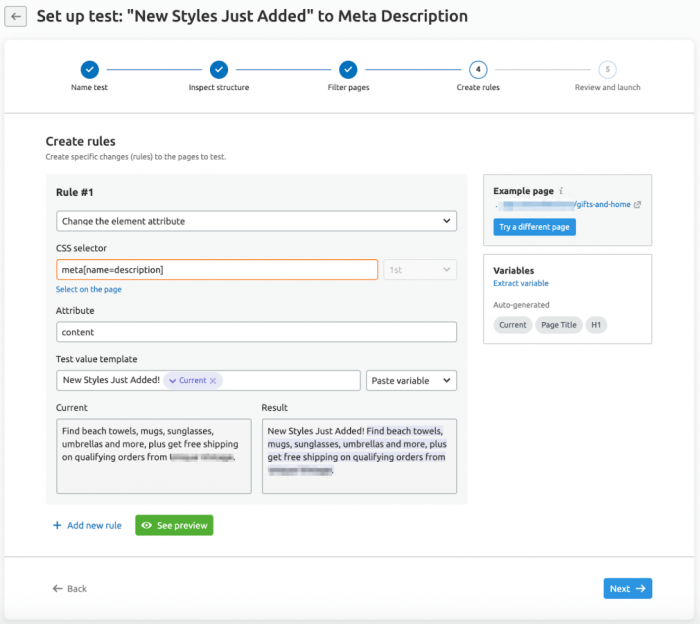
Task: Click the Current description text box
Action: [x=154, y=456]
